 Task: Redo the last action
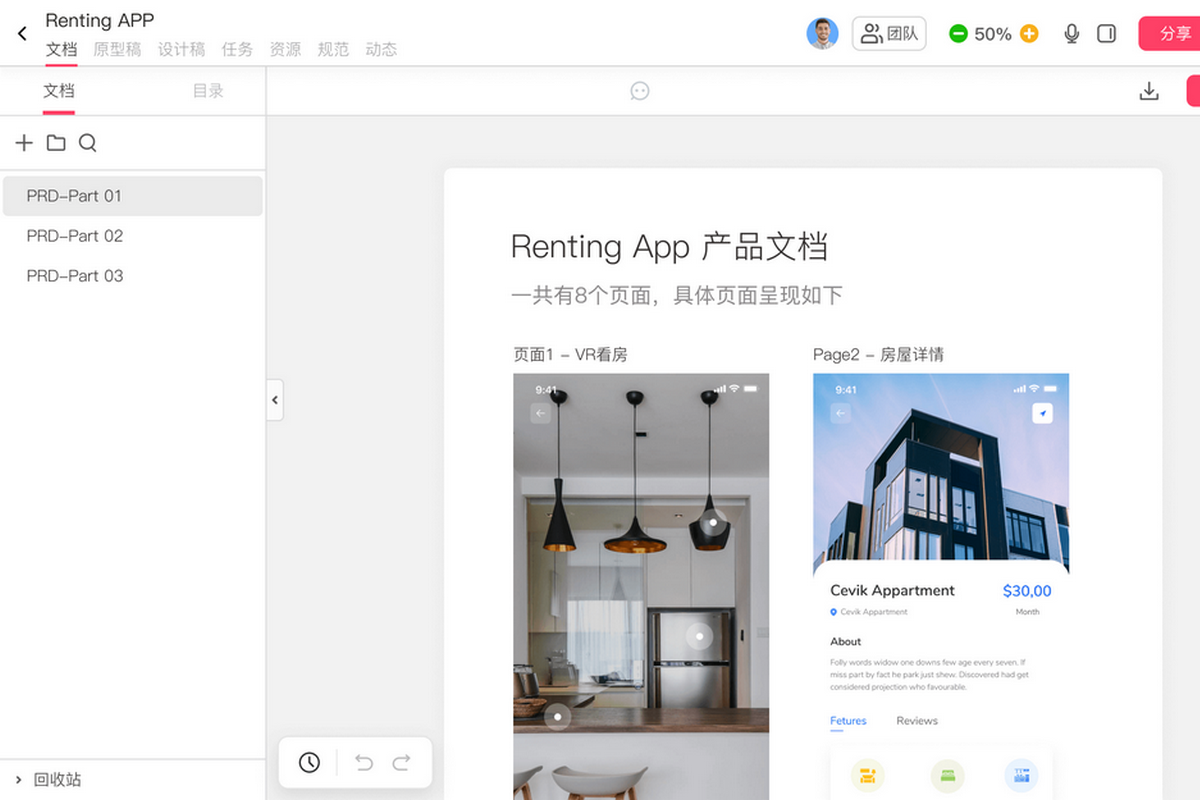click(x=401, y=763)
